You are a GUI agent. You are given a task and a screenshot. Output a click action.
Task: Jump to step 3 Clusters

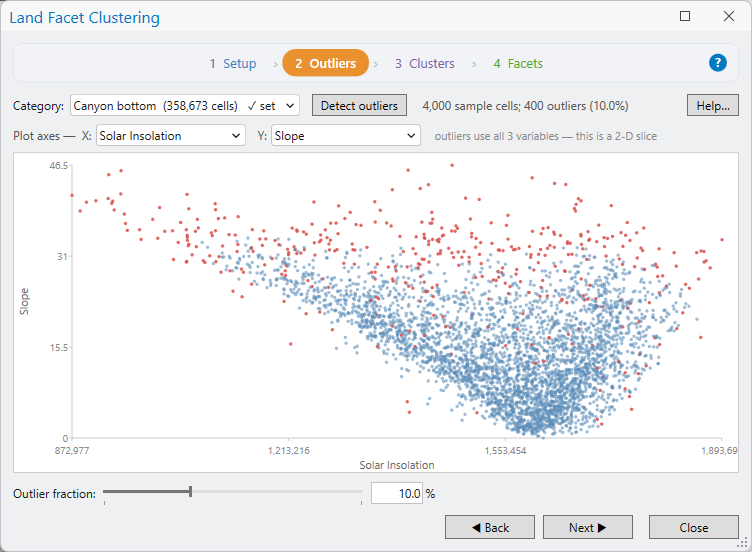coord(425,63)
